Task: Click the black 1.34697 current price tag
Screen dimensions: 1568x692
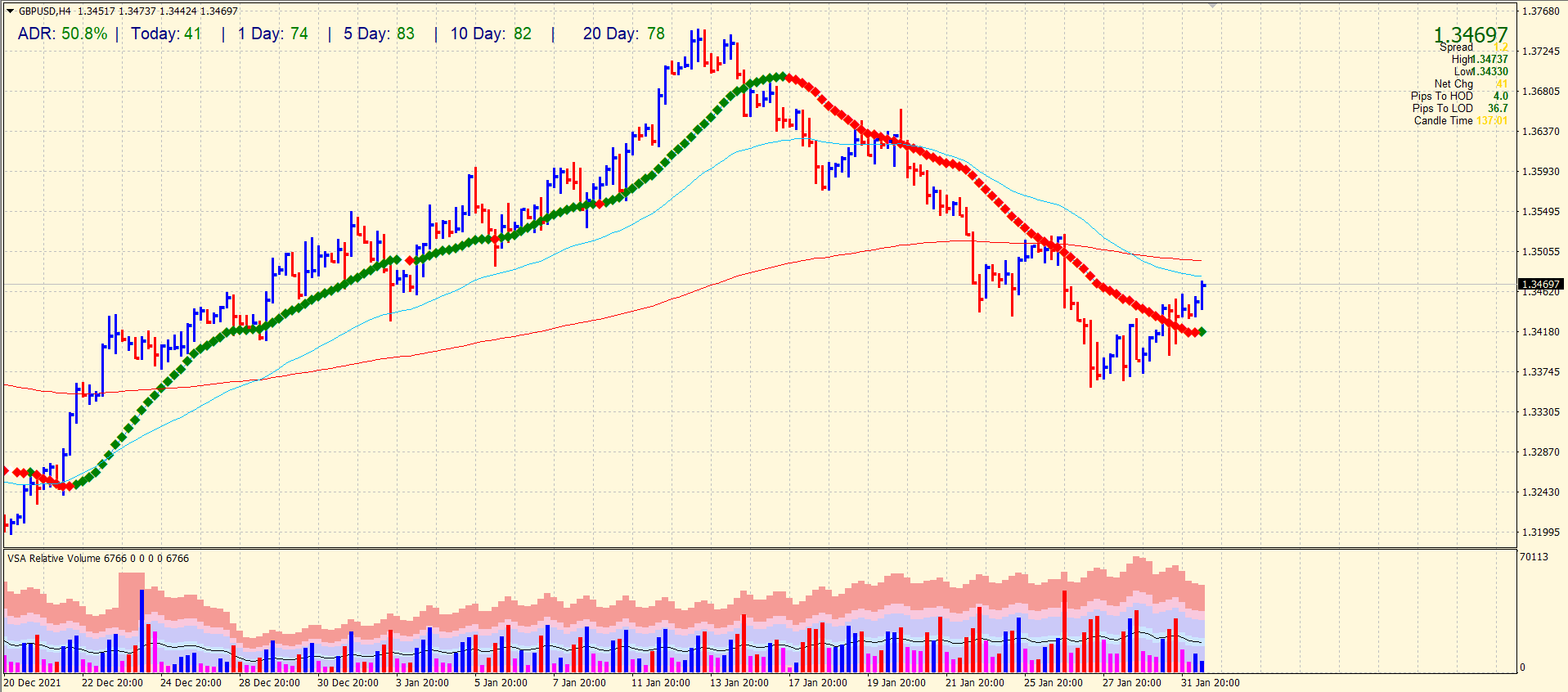Action: tap(1541, 284)
